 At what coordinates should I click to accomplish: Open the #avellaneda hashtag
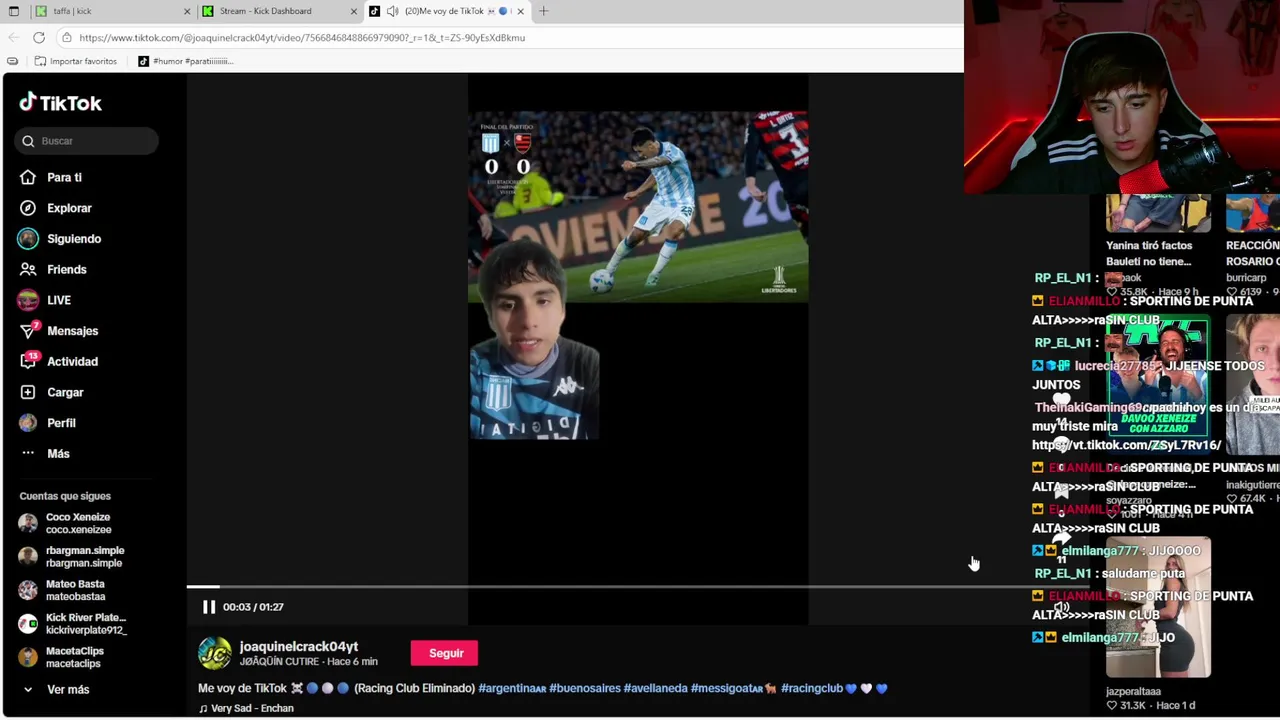click(655, 688)
